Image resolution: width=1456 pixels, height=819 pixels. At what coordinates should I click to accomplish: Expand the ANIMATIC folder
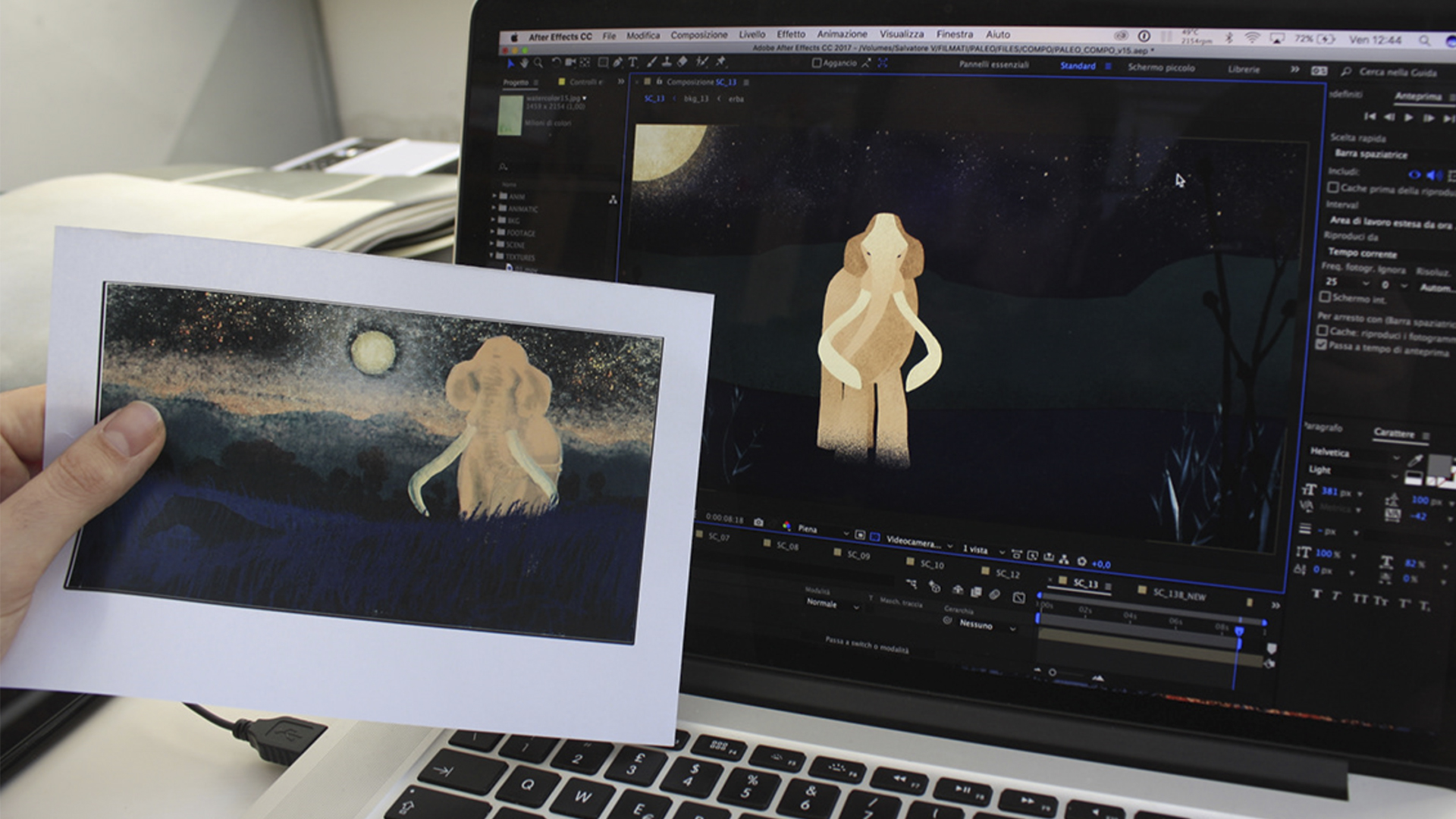coord(494,208)
